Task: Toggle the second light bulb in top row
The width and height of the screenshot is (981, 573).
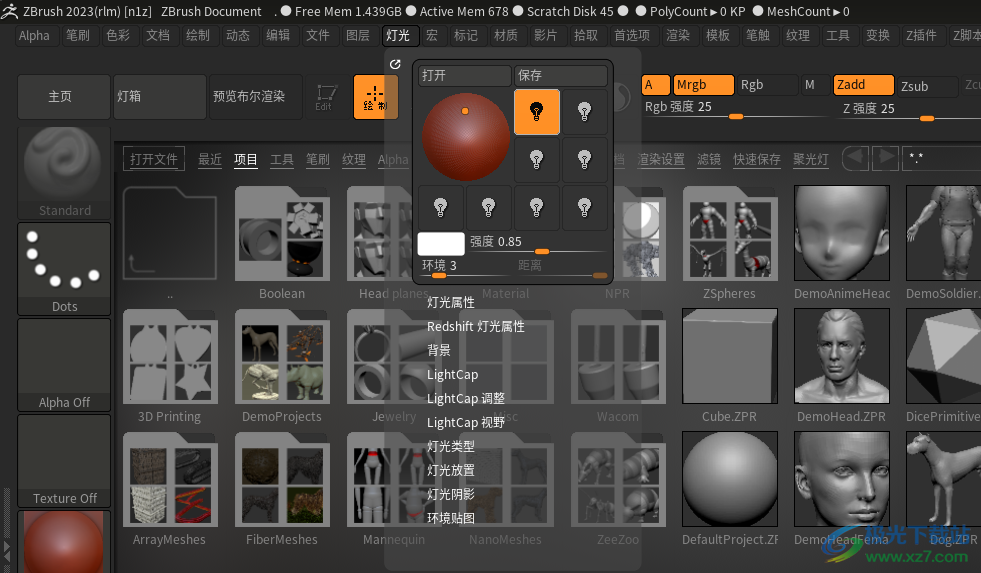Action: coord(584,111)
